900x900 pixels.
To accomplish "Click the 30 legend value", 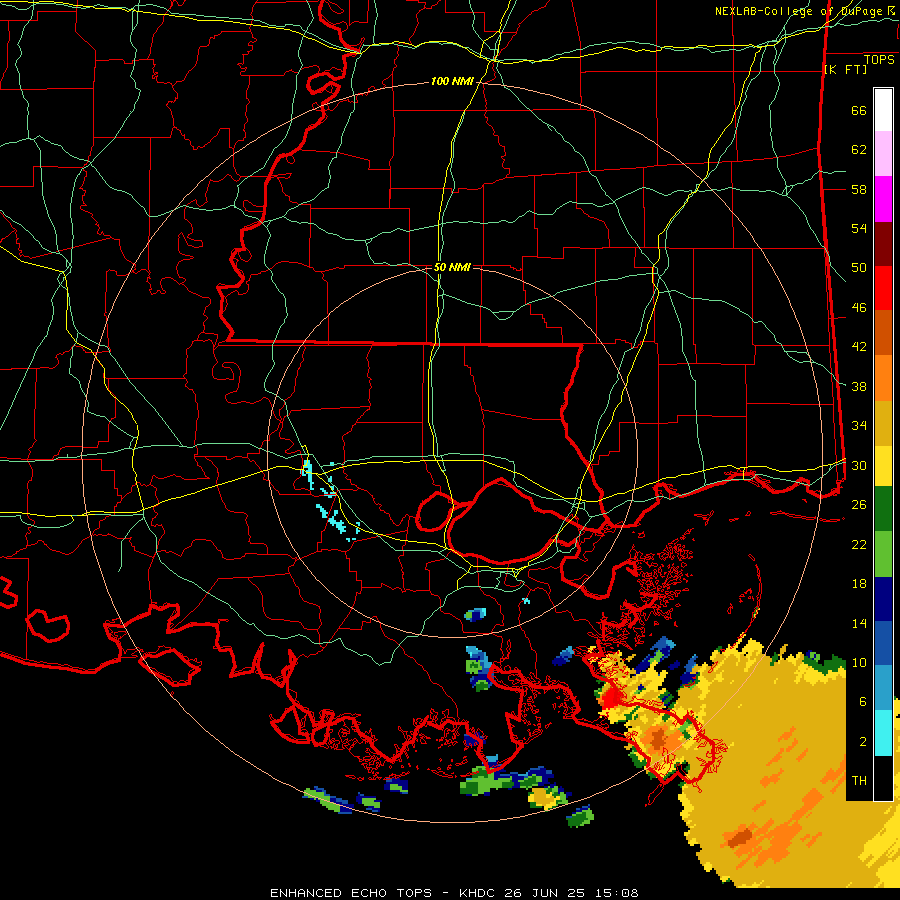I will (x=859, y=465).
